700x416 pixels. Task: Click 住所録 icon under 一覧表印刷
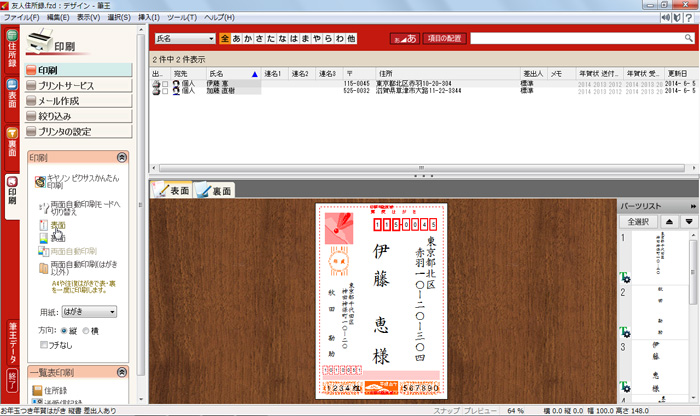coord(39,390)
